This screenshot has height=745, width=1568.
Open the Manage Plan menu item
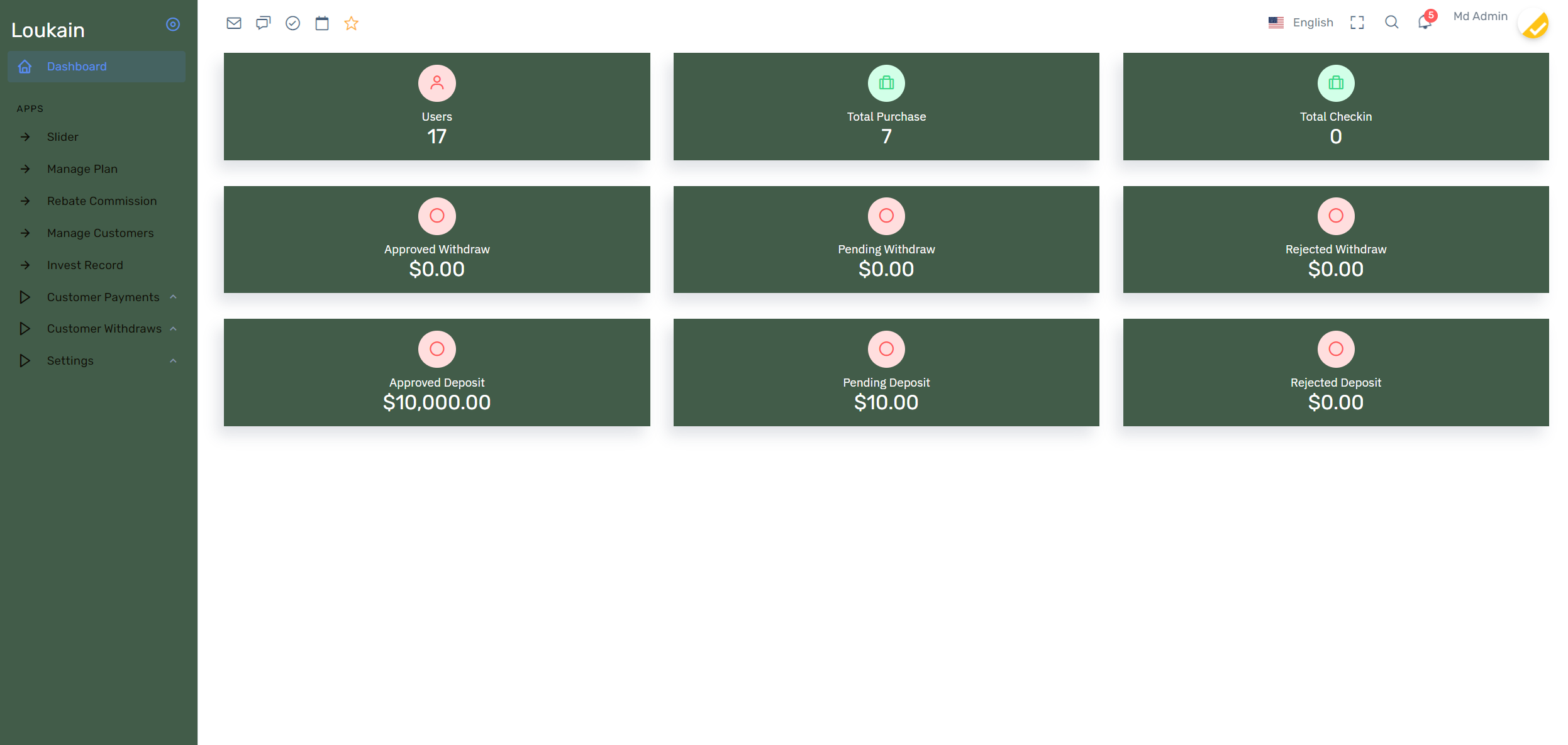[x=82, y=169]
